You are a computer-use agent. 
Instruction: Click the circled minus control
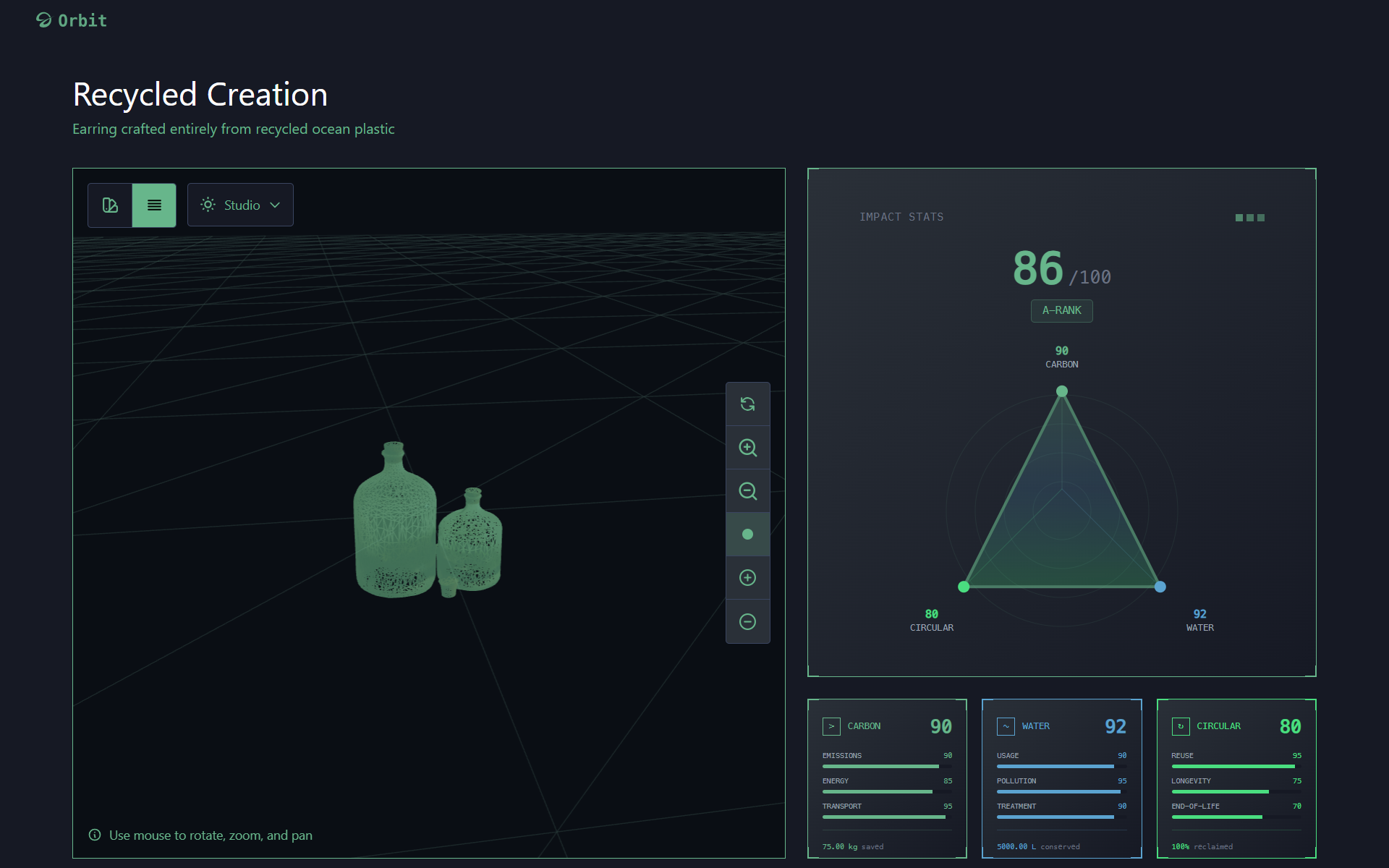coord(747,621)
